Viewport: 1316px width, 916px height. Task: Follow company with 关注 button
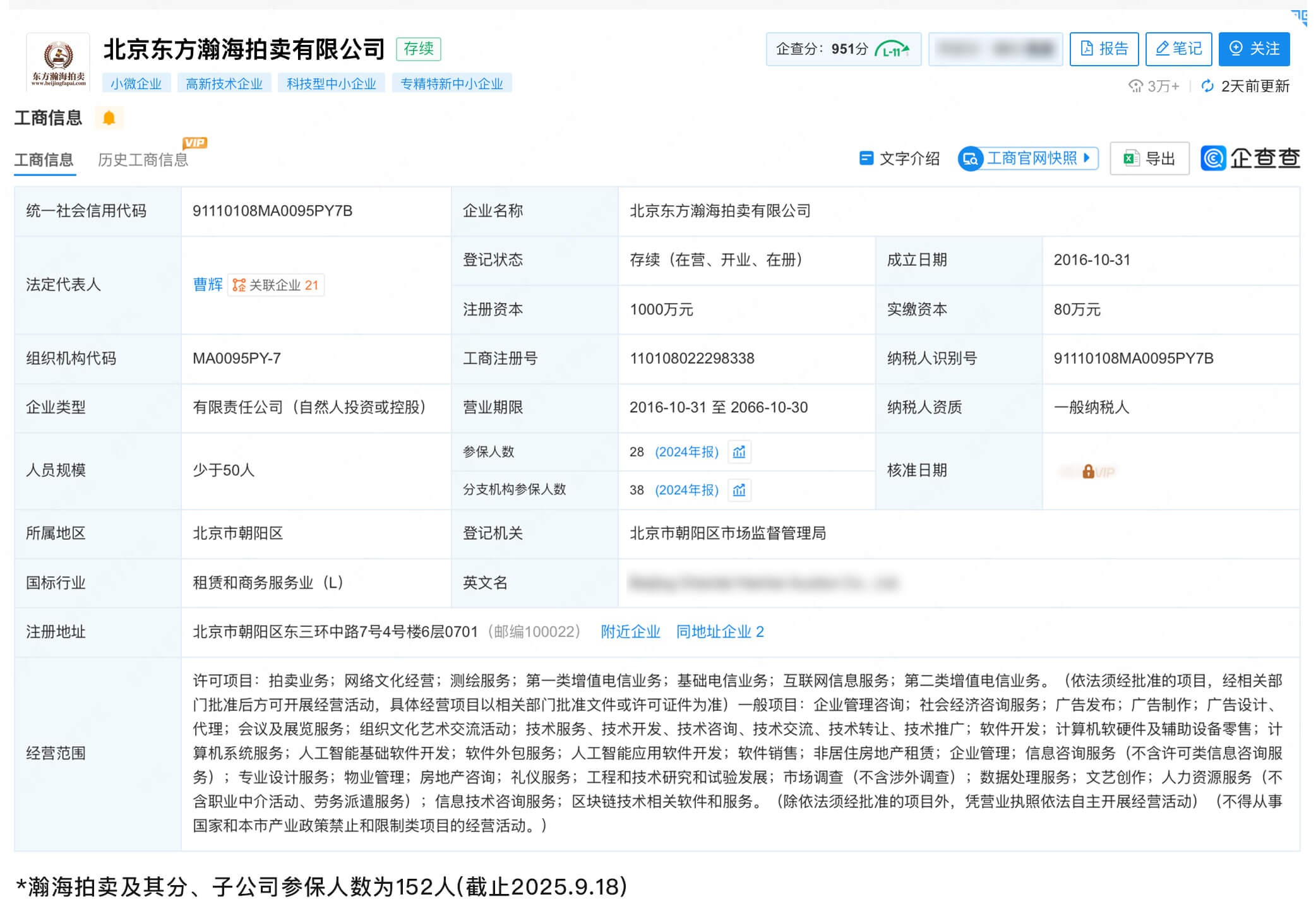[x=1254, y=49]
